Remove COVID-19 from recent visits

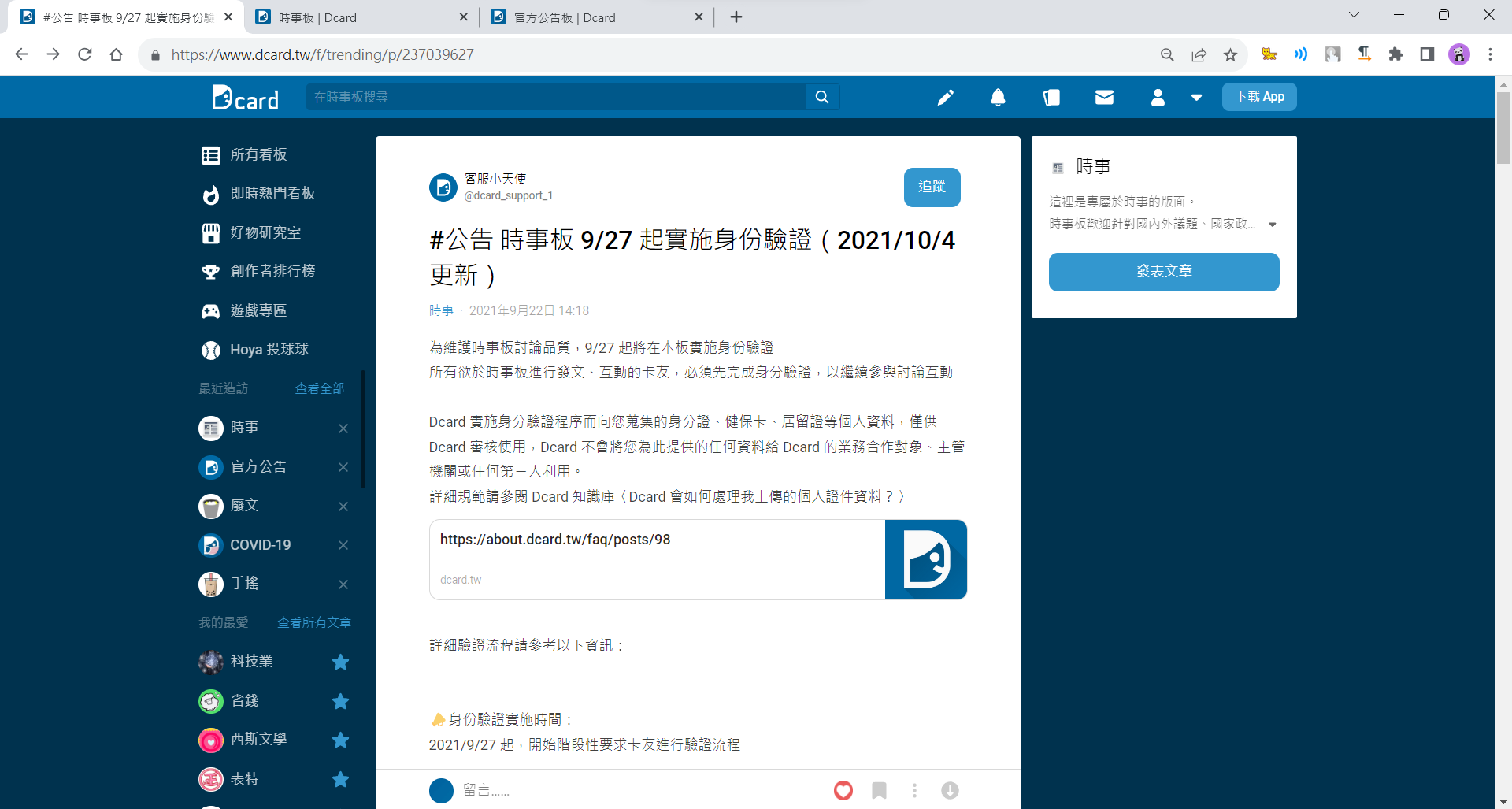coord(343,545)
